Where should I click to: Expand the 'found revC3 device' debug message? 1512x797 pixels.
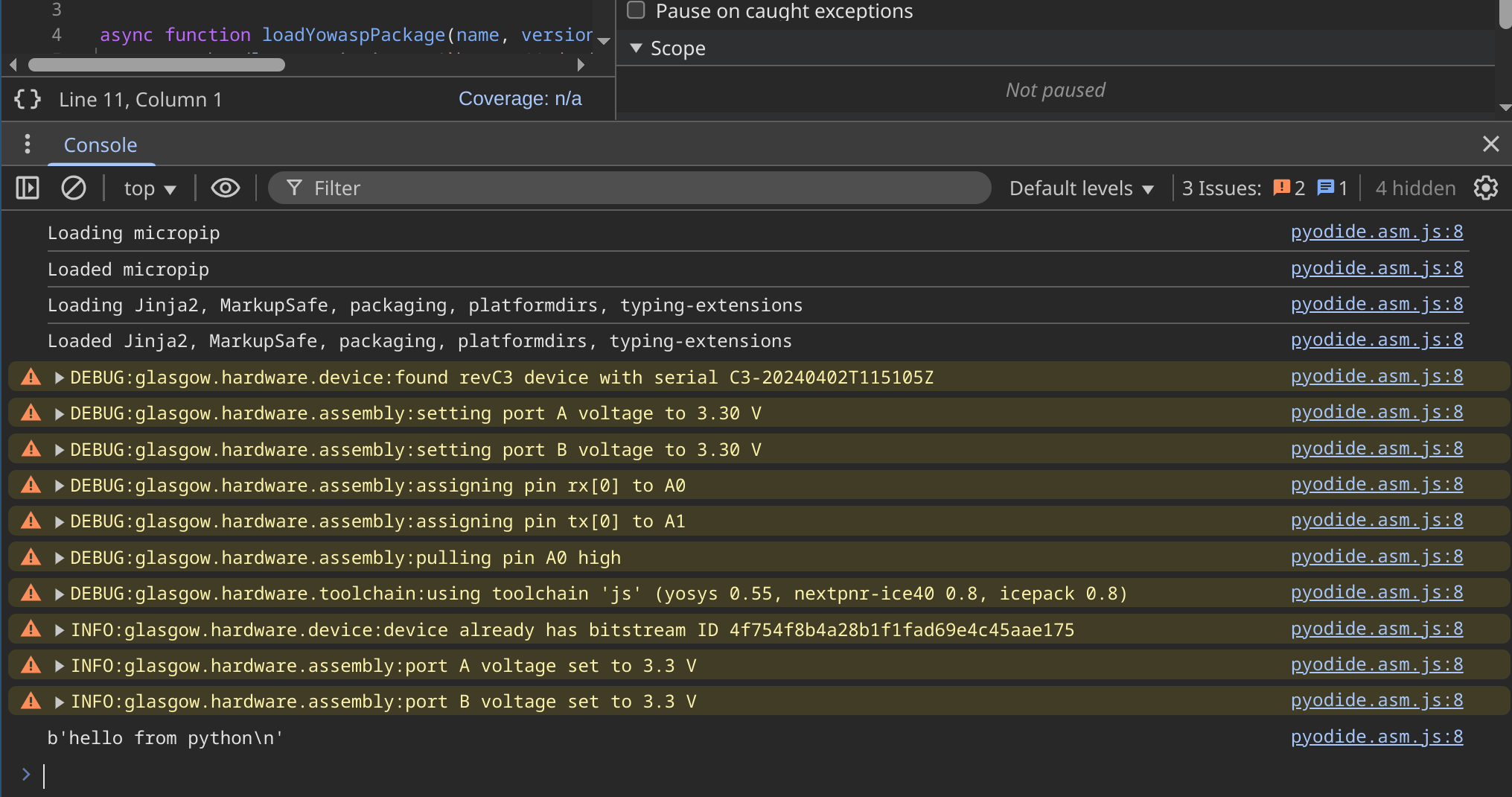click(59, 378)
